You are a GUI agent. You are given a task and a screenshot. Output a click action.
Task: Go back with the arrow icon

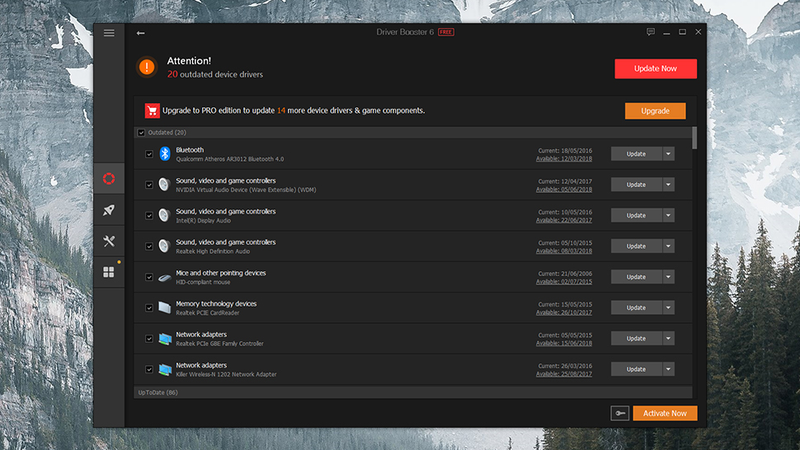[x=141, y=33]
